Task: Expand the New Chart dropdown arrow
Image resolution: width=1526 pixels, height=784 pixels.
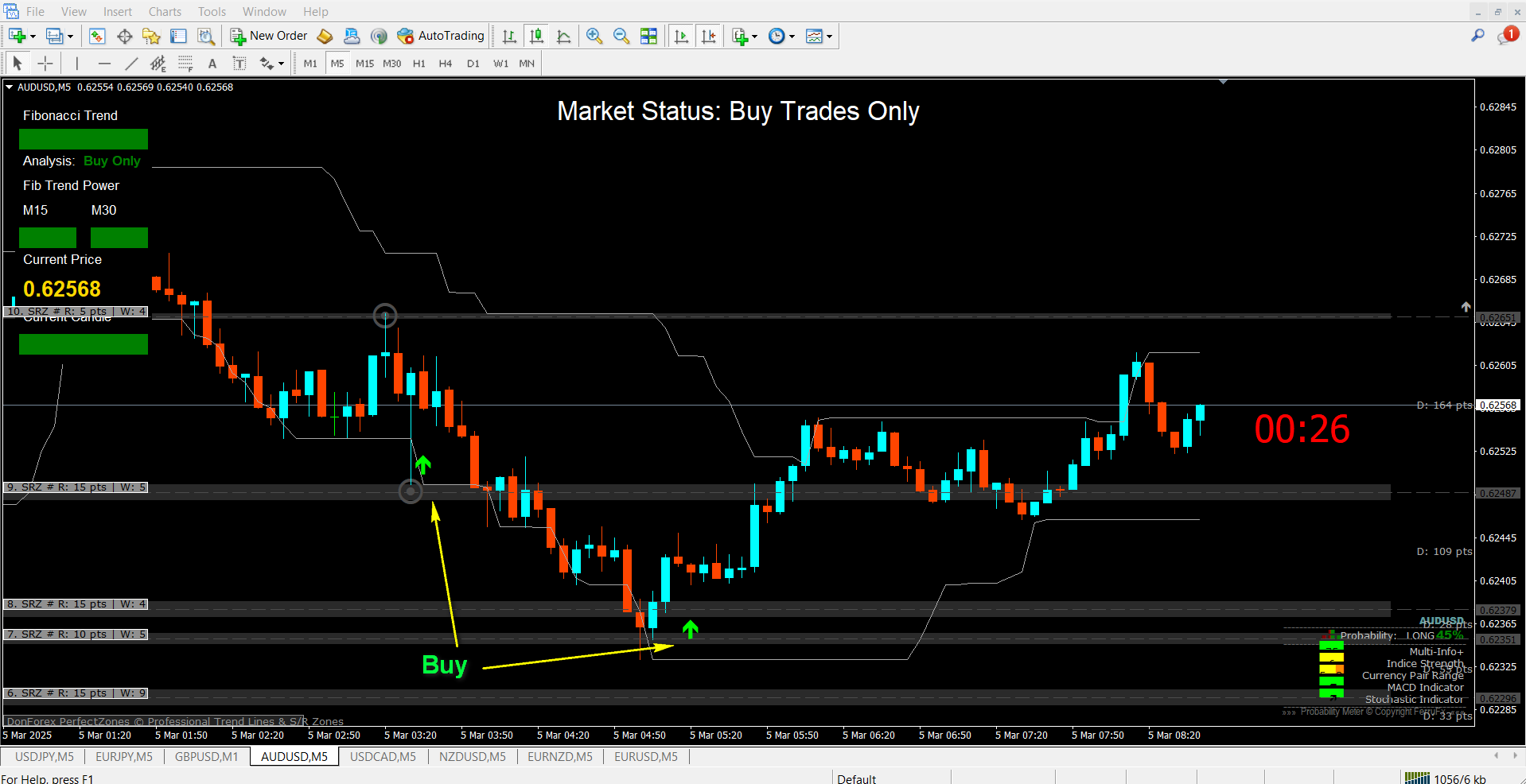Action: tap(33, 37)
